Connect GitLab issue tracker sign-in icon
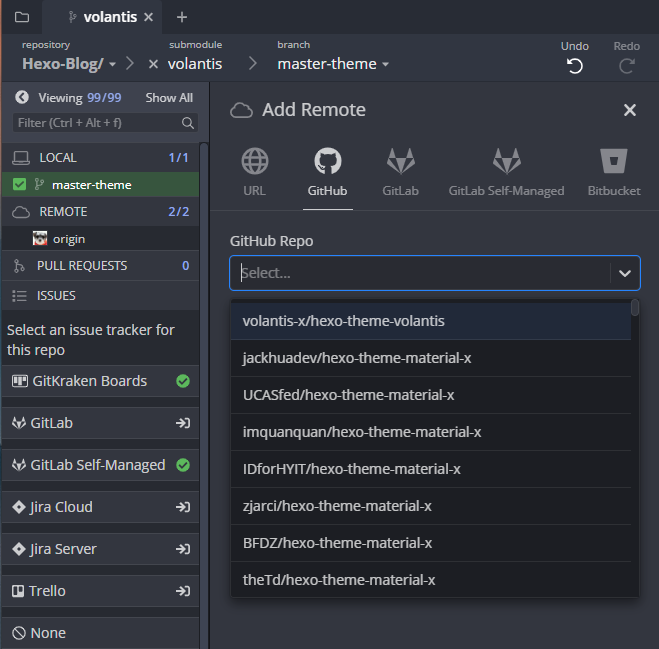This screenshot has width=659, height=649. point(183,423)
